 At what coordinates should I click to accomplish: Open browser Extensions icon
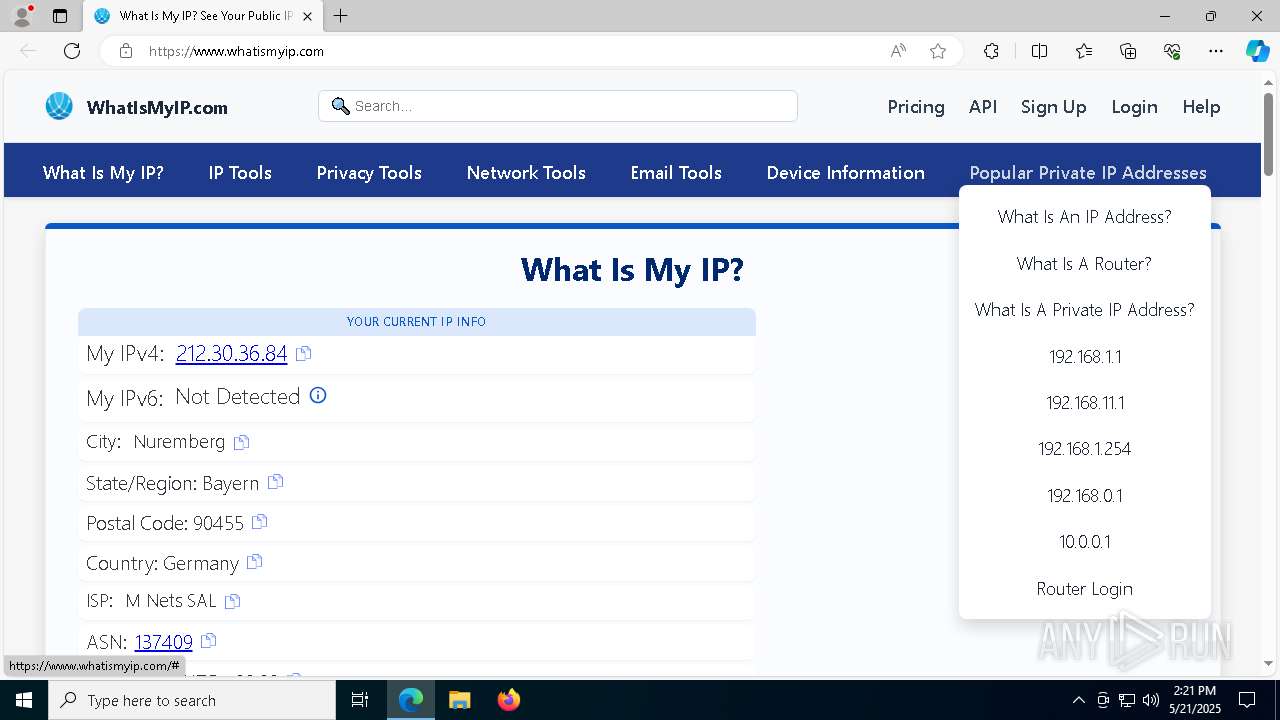click(x=991, y=51)
